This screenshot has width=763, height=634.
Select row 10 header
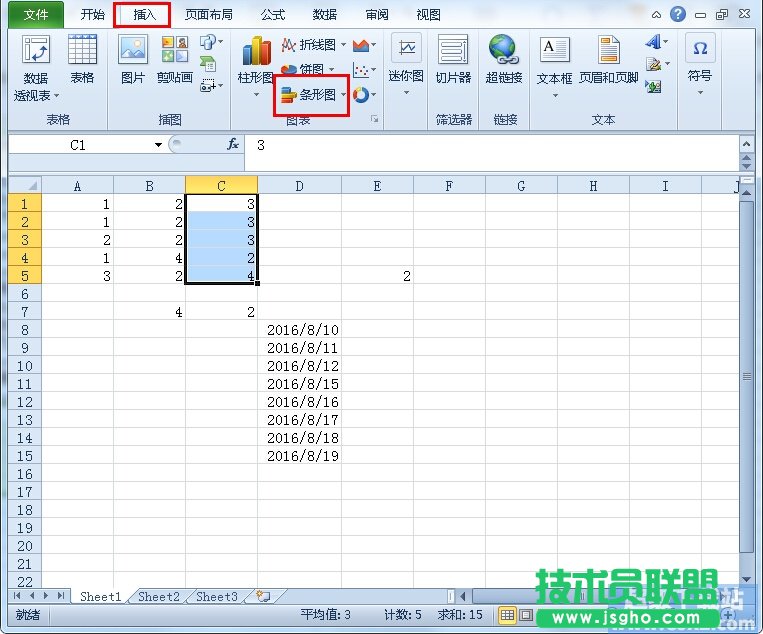click(25, 366)
